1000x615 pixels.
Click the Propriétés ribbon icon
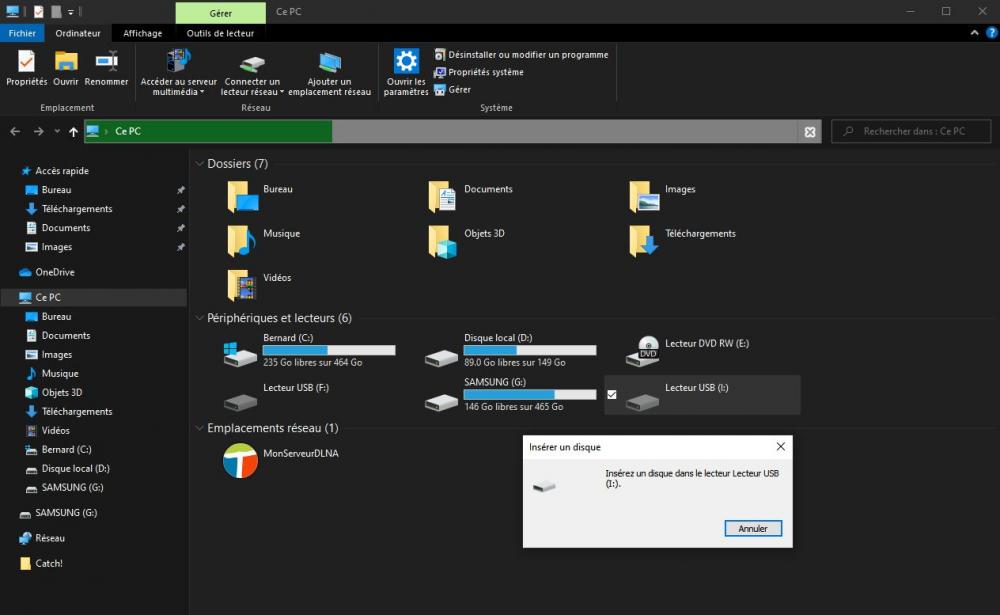[26, 62]
